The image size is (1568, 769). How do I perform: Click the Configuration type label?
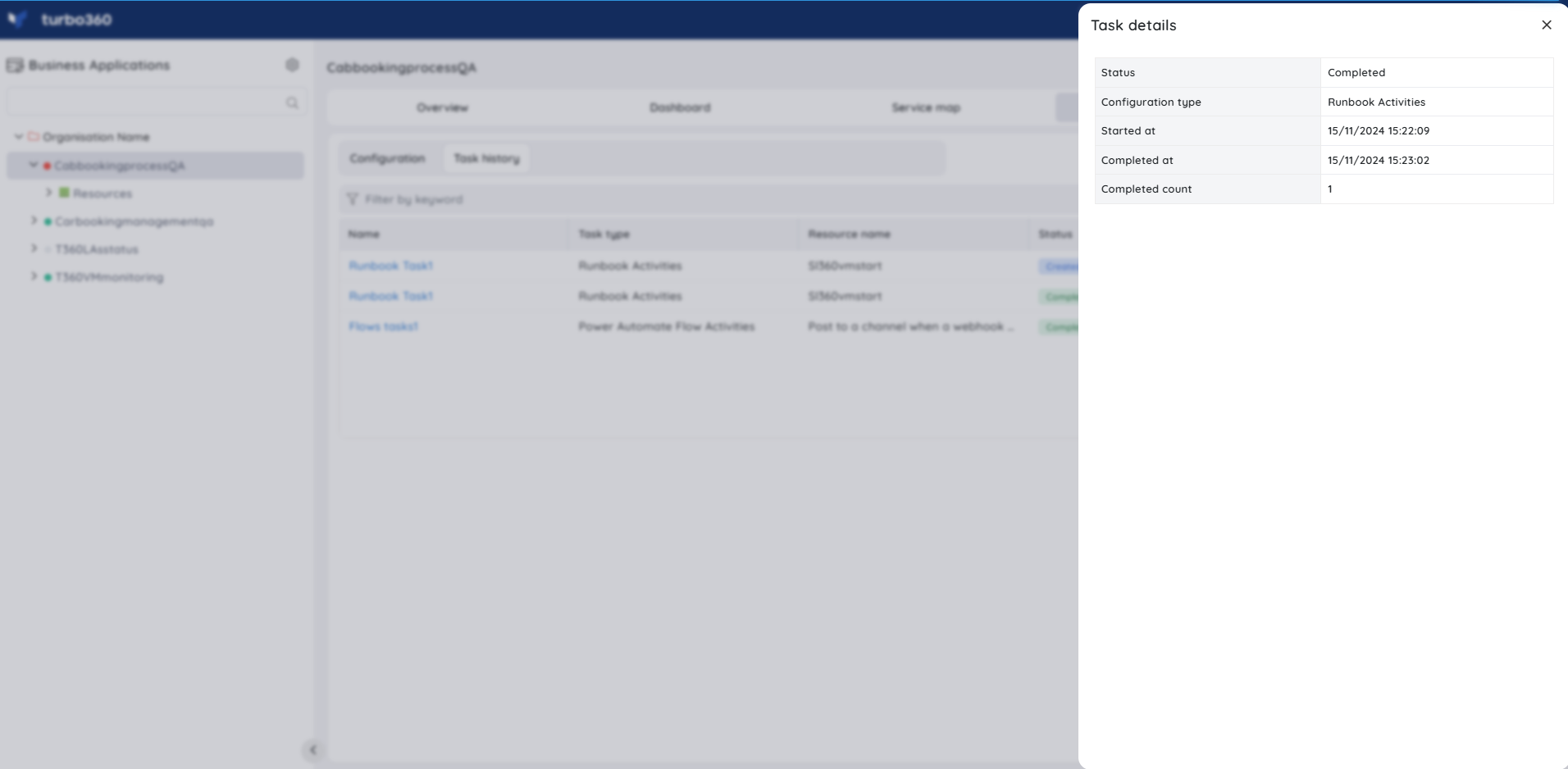pos(1151,102)
